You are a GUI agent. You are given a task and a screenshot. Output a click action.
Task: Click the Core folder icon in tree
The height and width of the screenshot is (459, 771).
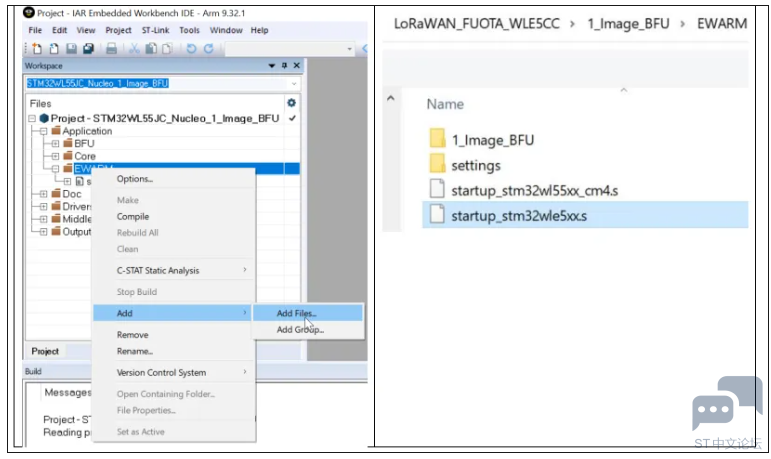(68, 156)
